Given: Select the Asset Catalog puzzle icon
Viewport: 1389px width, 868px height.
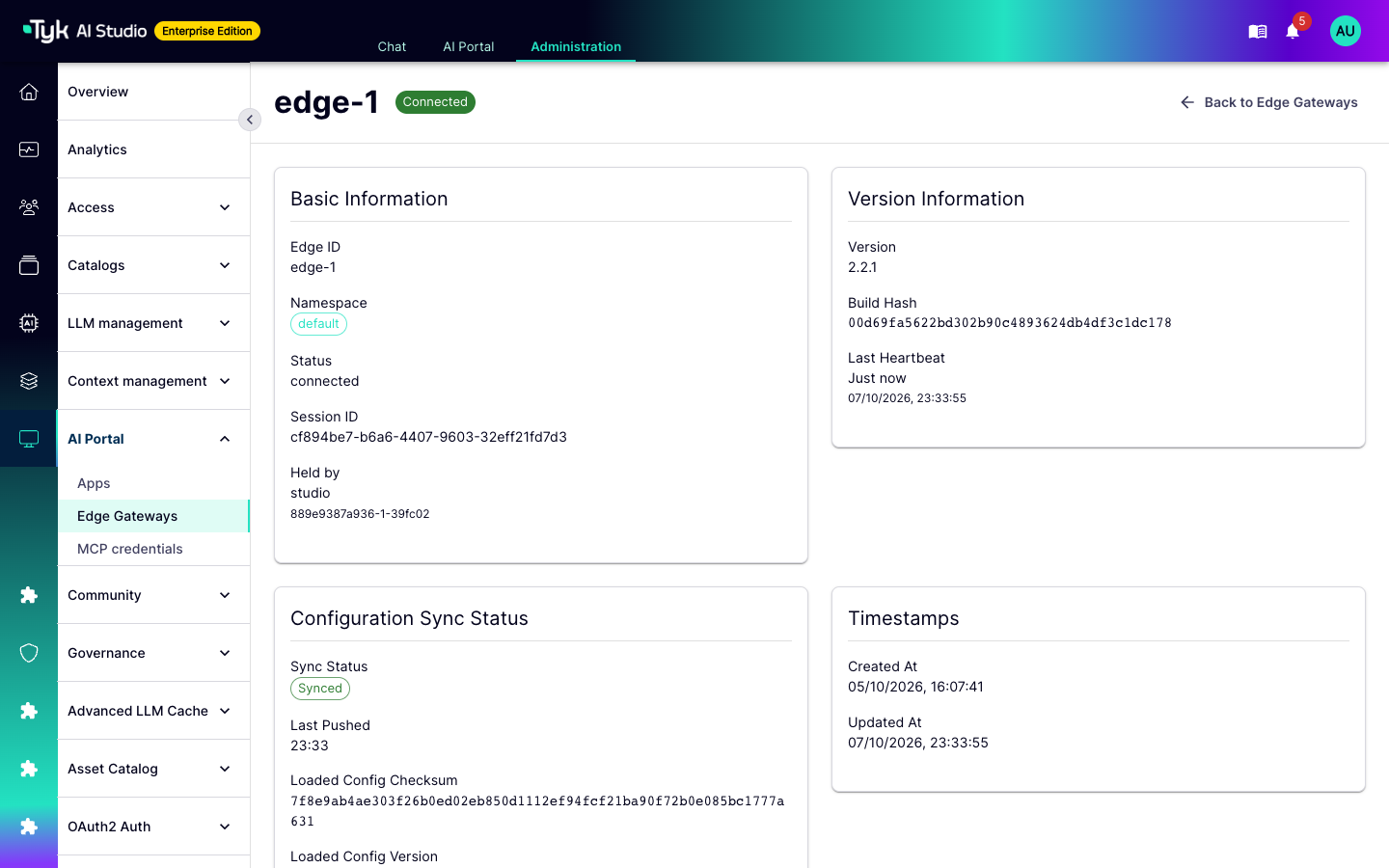Looking at the screenshot, I should (29, 769).
